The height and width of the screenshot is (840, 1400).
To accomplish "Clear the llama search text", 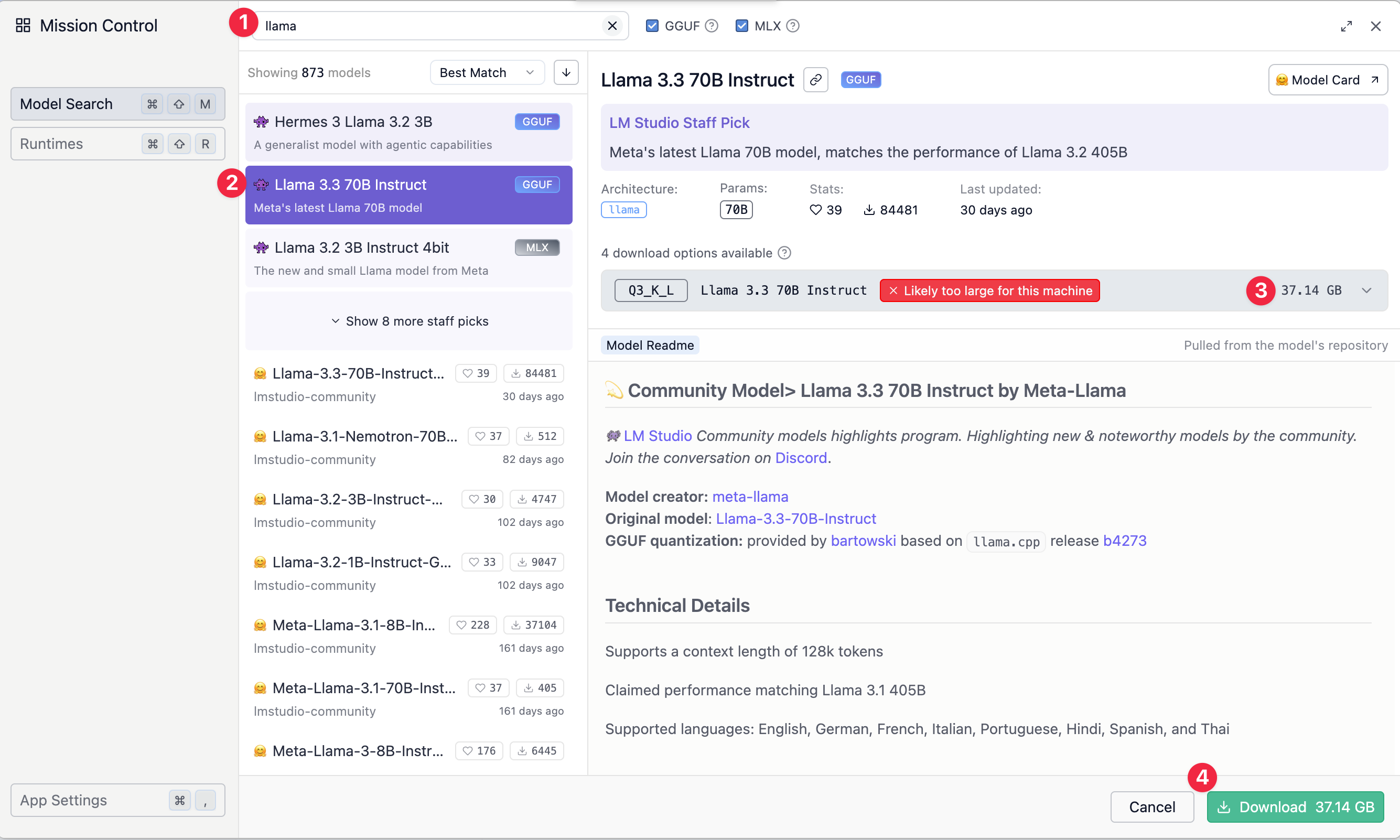I will pyautogui.click(x=612, y=26).
